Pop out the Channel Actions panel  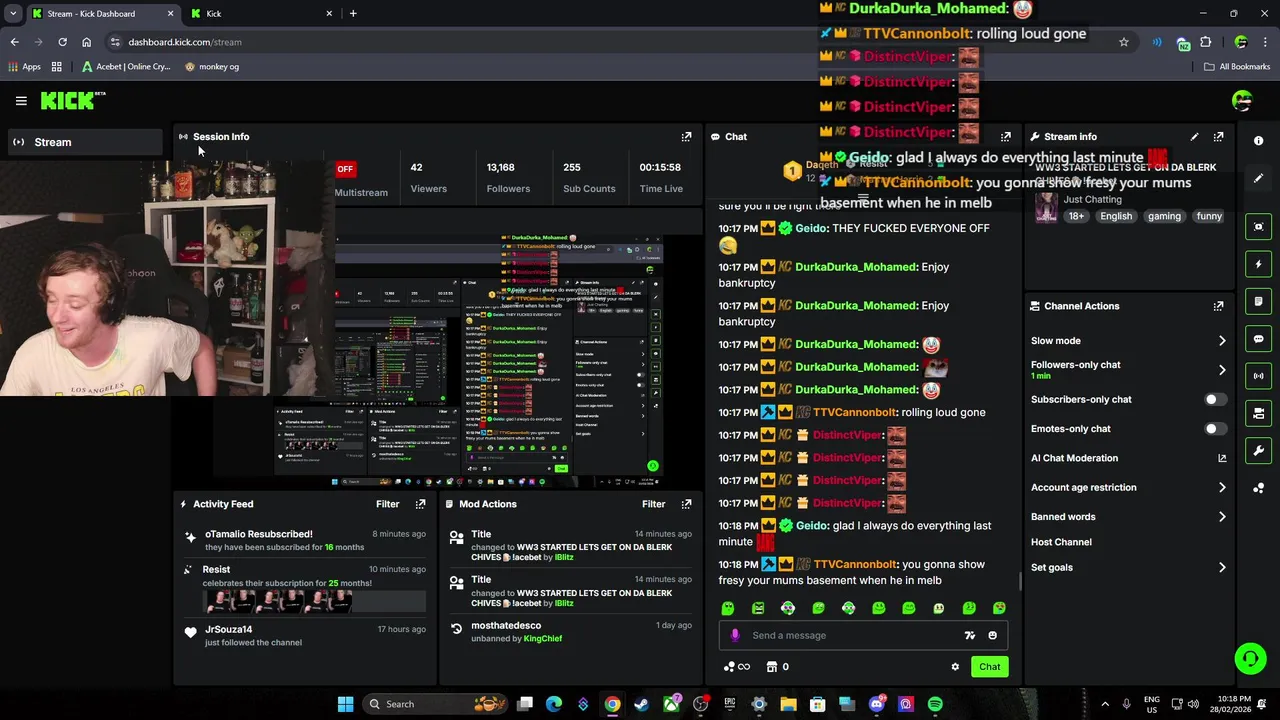pyautogui.click(x=1218, y=306)
